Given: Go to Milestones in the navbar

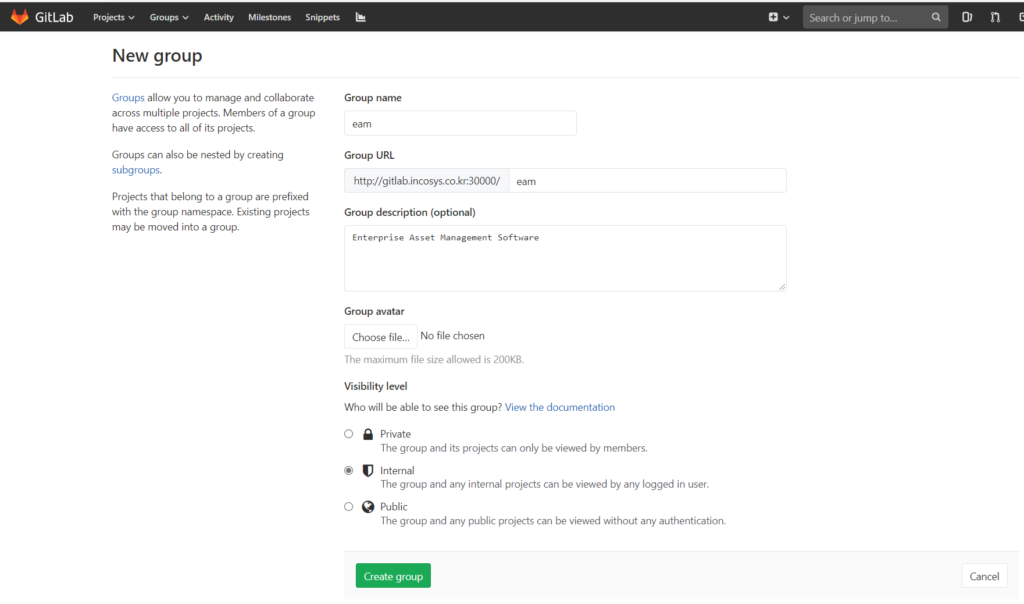Looking at the screenshot, I should 269,17.
